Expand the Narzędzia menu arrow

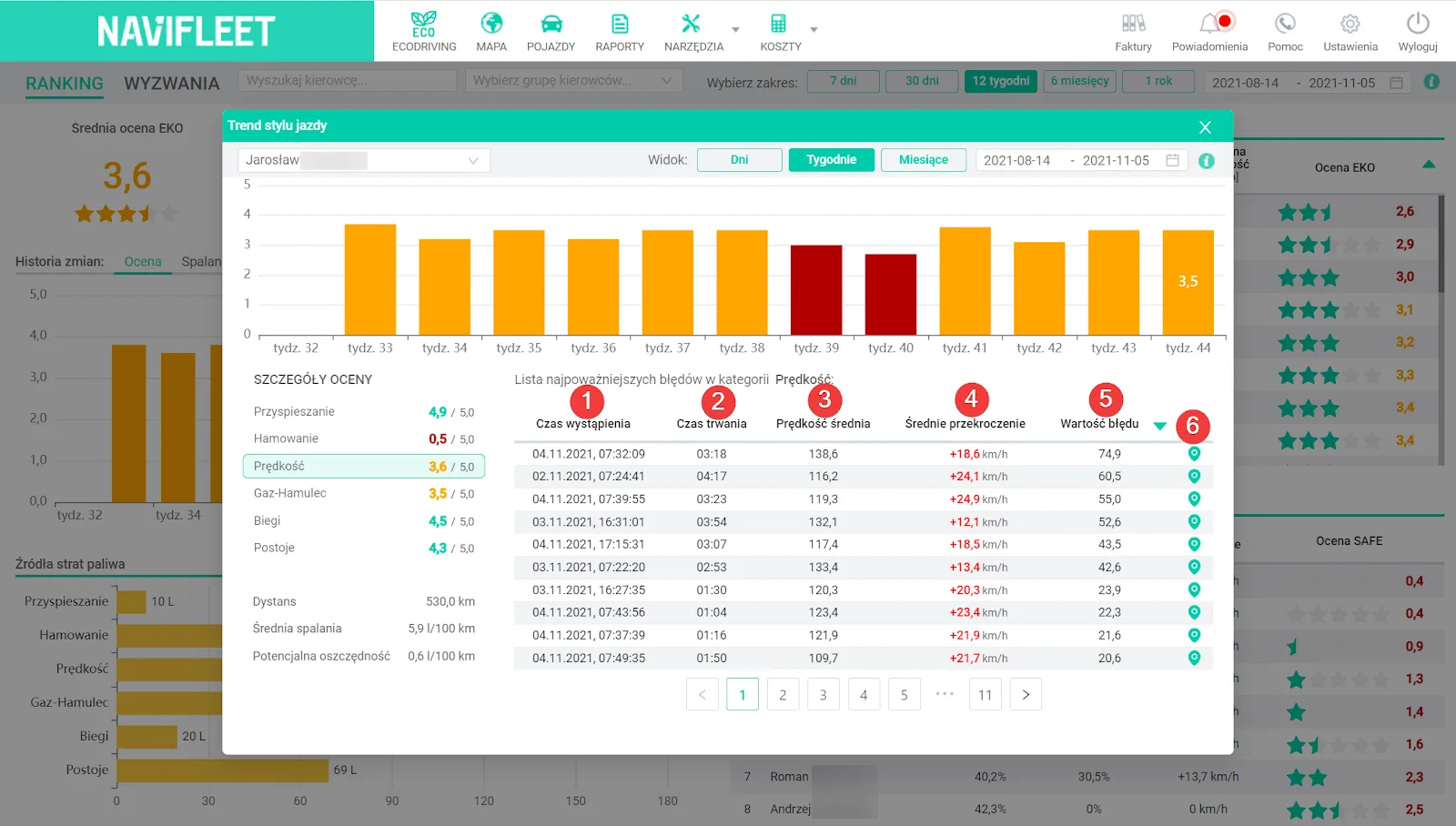tap(735, 30)
